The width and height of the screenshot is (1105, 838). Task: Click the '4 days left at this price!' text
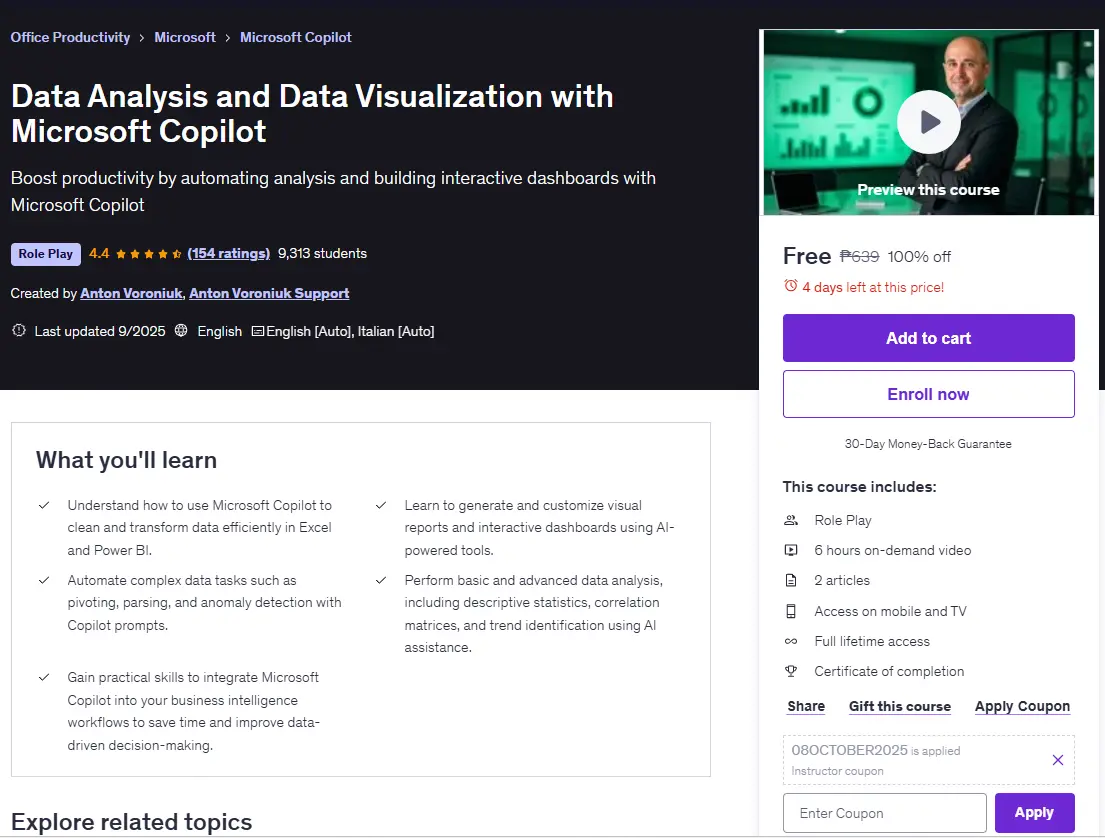click(873, 287)
